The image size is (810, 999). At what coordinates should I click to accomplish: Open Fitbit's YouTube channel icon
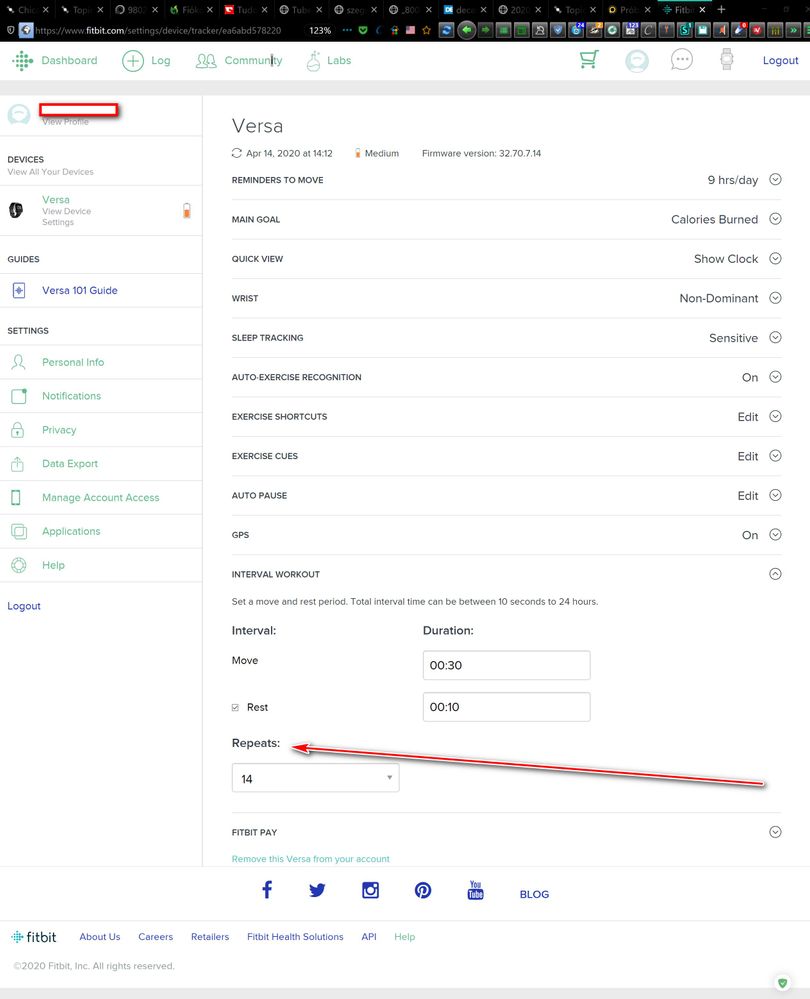click(475, 889)
